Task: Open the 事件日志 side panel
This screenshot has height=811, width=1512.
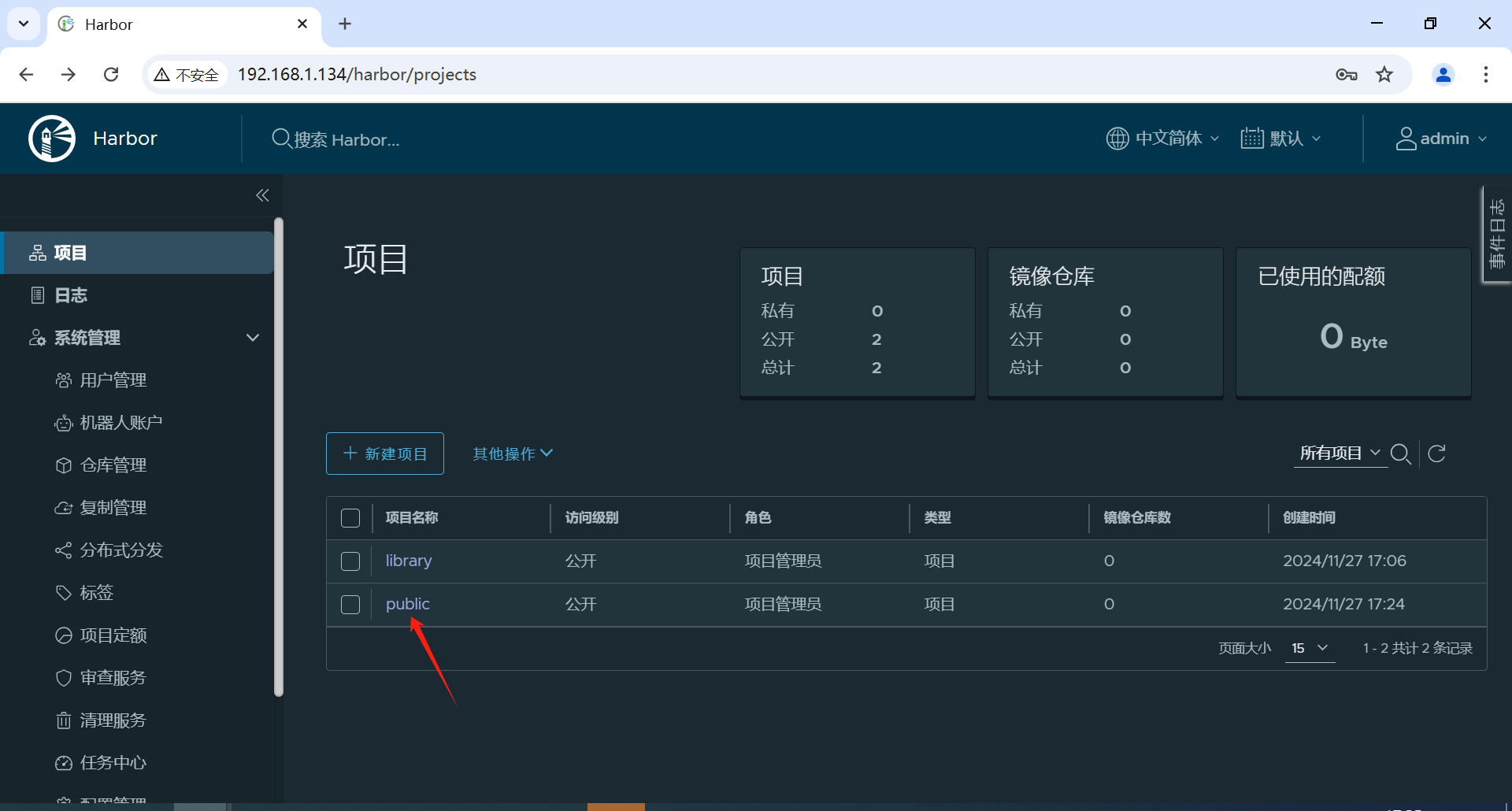Action: (x=1496, y=234)
